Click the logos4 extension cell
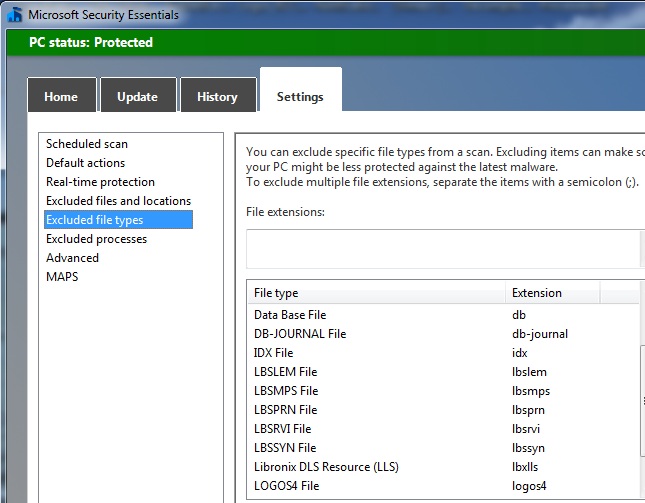 click(x=529, y=486)
